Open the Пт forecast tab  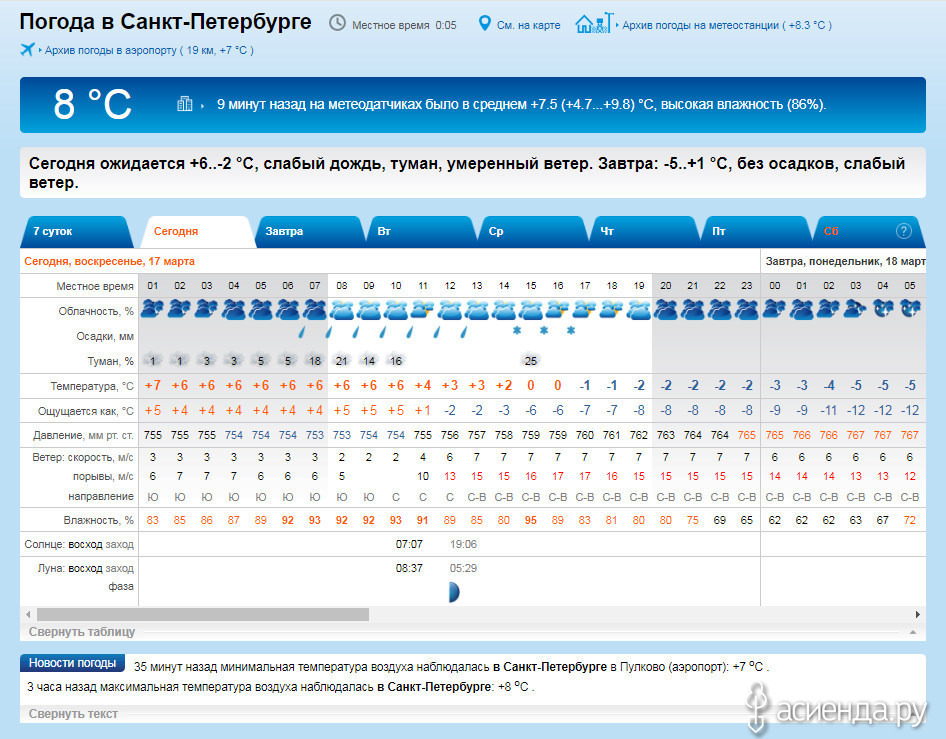point(755,231)
